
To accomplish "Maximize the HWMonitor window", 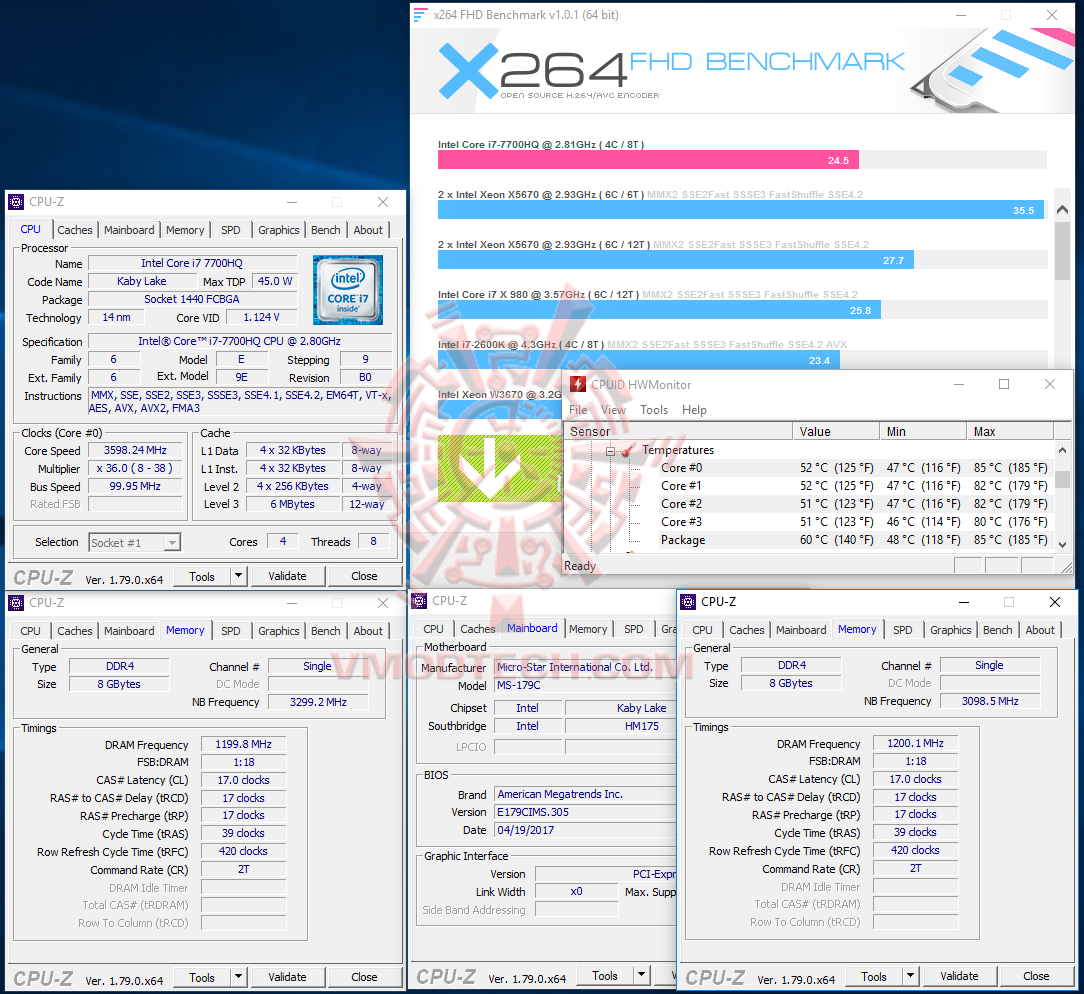I will [x=1004, y=384].
